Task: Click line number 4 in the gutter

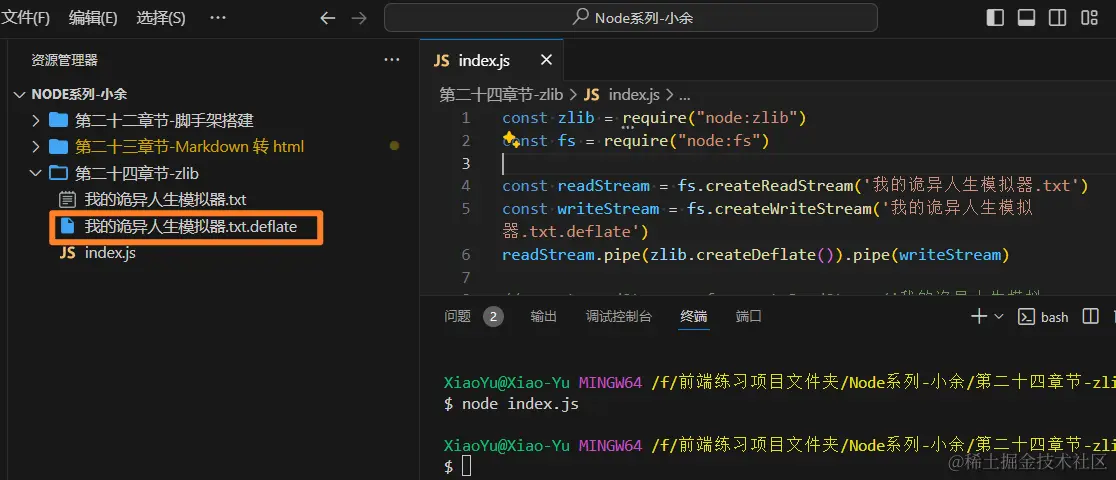Action: point(465,186)
